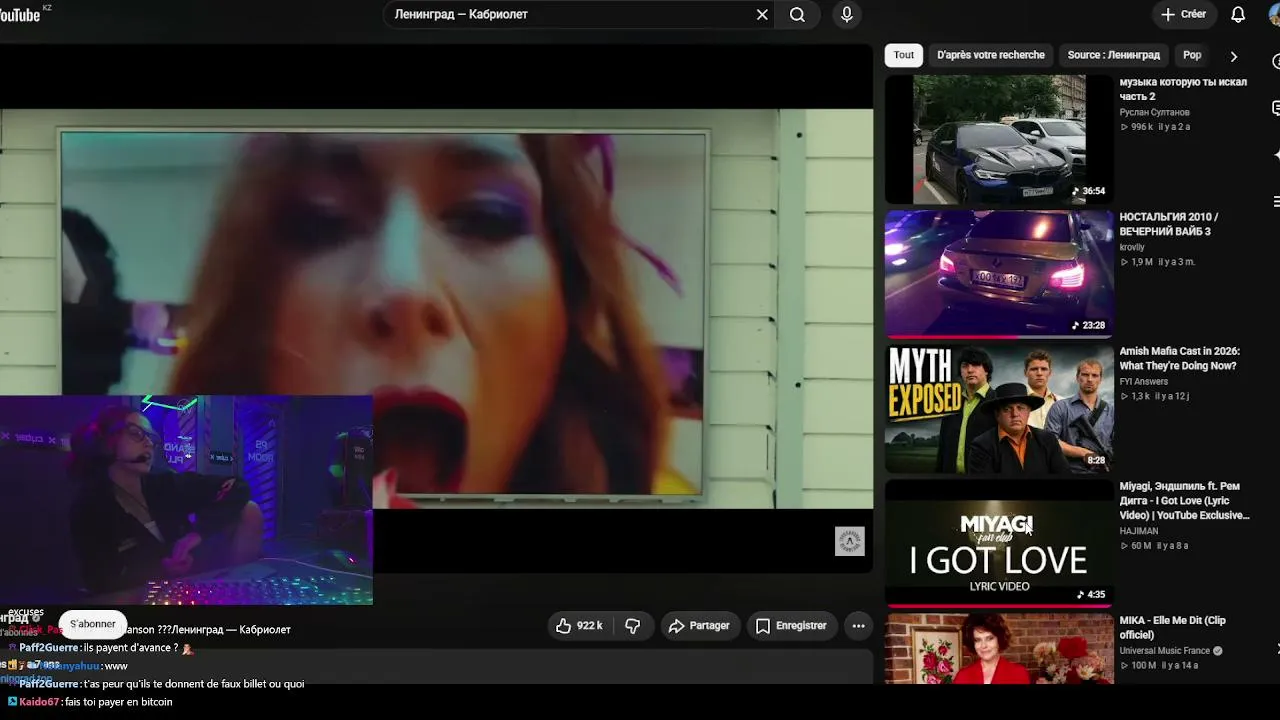This screenshot has height=720, width=1280.
Task: Save the video with Enregistrer
Action: [x=791, y=626]
